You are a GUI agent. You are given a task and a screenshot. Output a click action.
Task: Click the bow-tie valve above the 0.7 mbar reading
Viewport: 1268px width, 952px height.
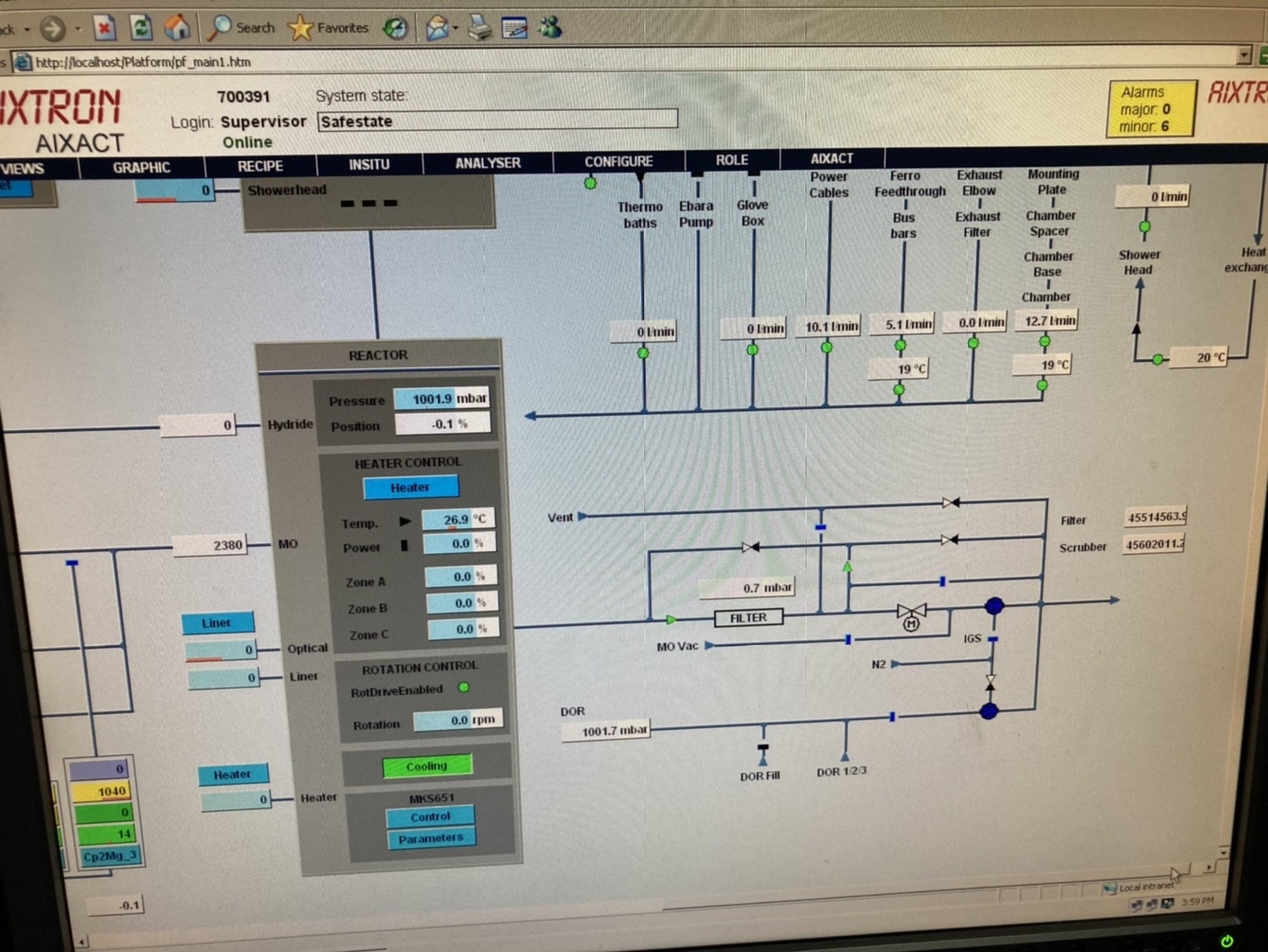tap(750, 547)
